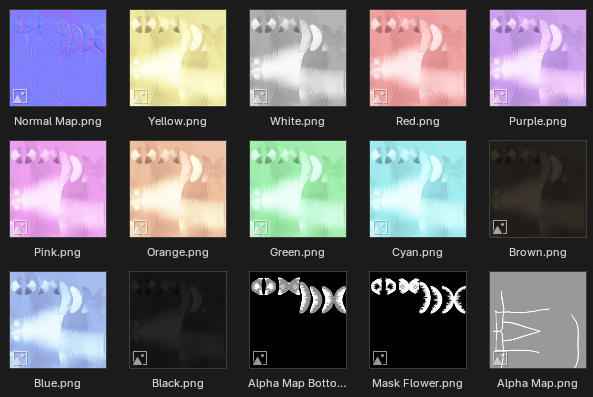Select the gray Alpha Map.png thumbnail
Screen dimensions: 593x397
[538, 320]
